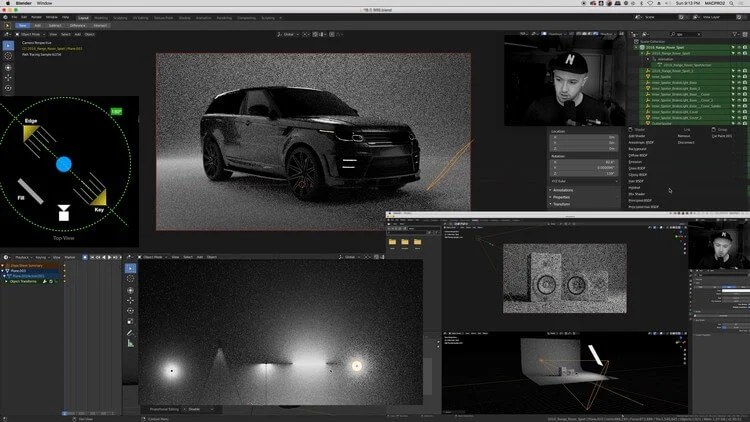Viewport: 750px width, 422px height.
Task: Choose Principled BSDF in shader menu
Action: pyautogui.click(x=640, y=200)
